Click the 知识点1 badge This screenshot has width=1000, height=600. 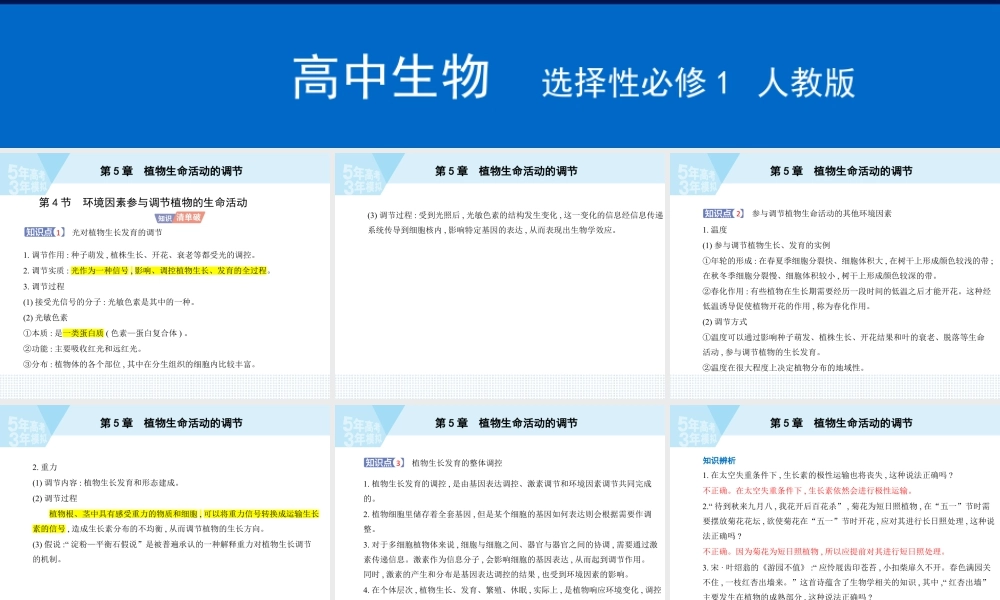[x=45, y=232]
